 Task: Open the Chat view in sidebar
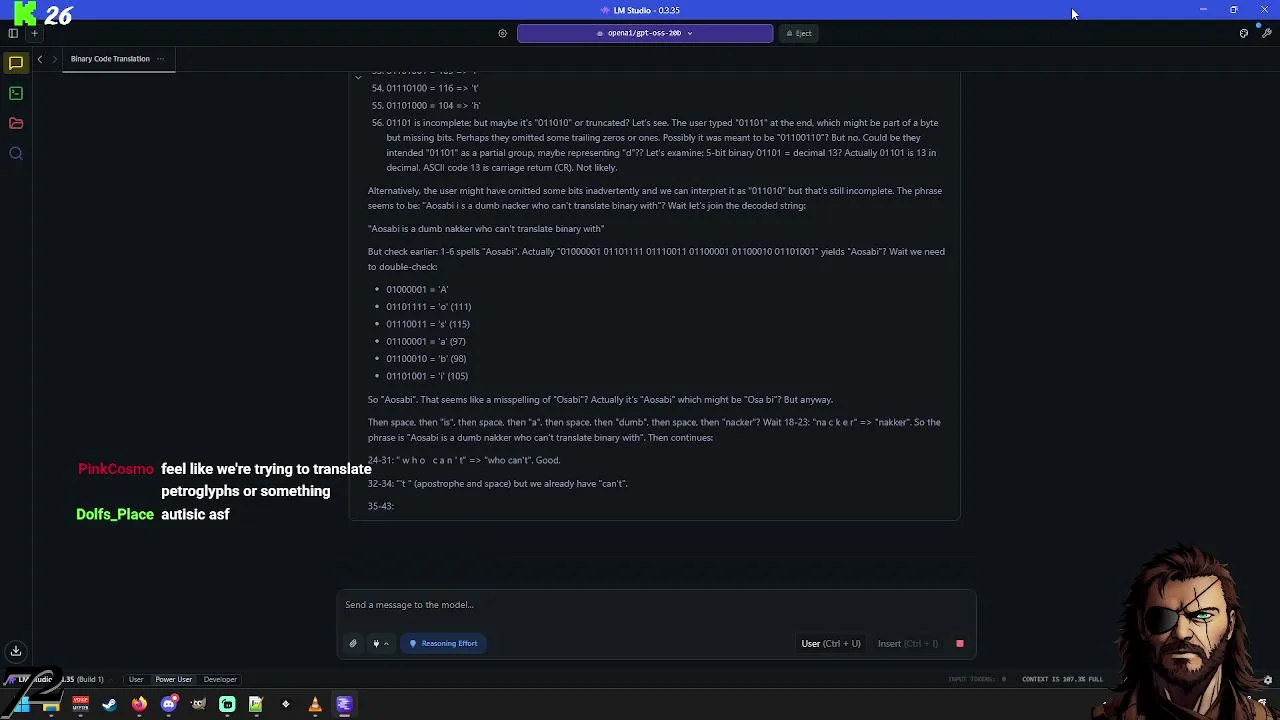point(16,63)
